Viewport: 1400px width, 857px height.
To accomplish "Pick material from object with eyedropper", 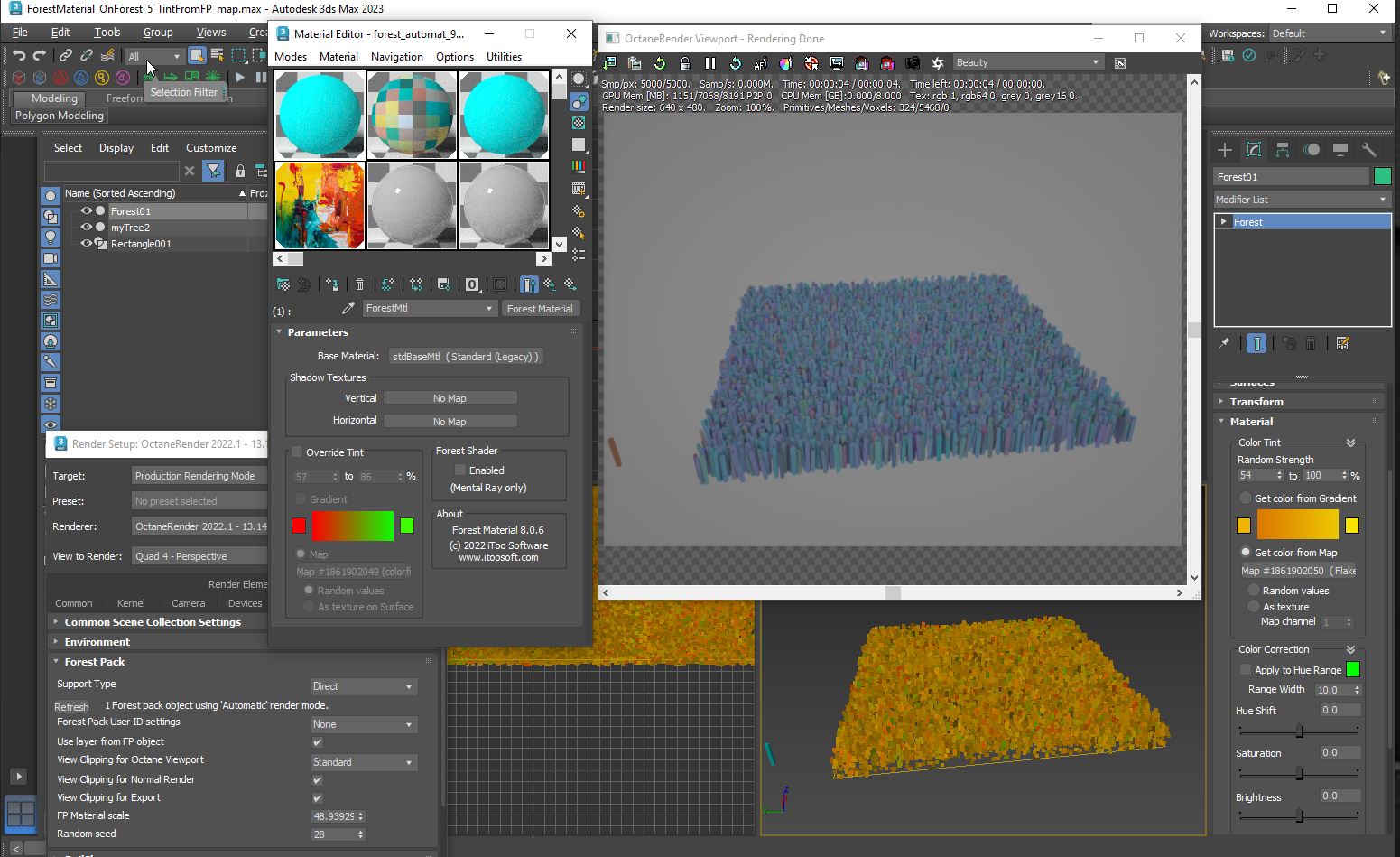I will pyautogui.click(x=348, y=309).
